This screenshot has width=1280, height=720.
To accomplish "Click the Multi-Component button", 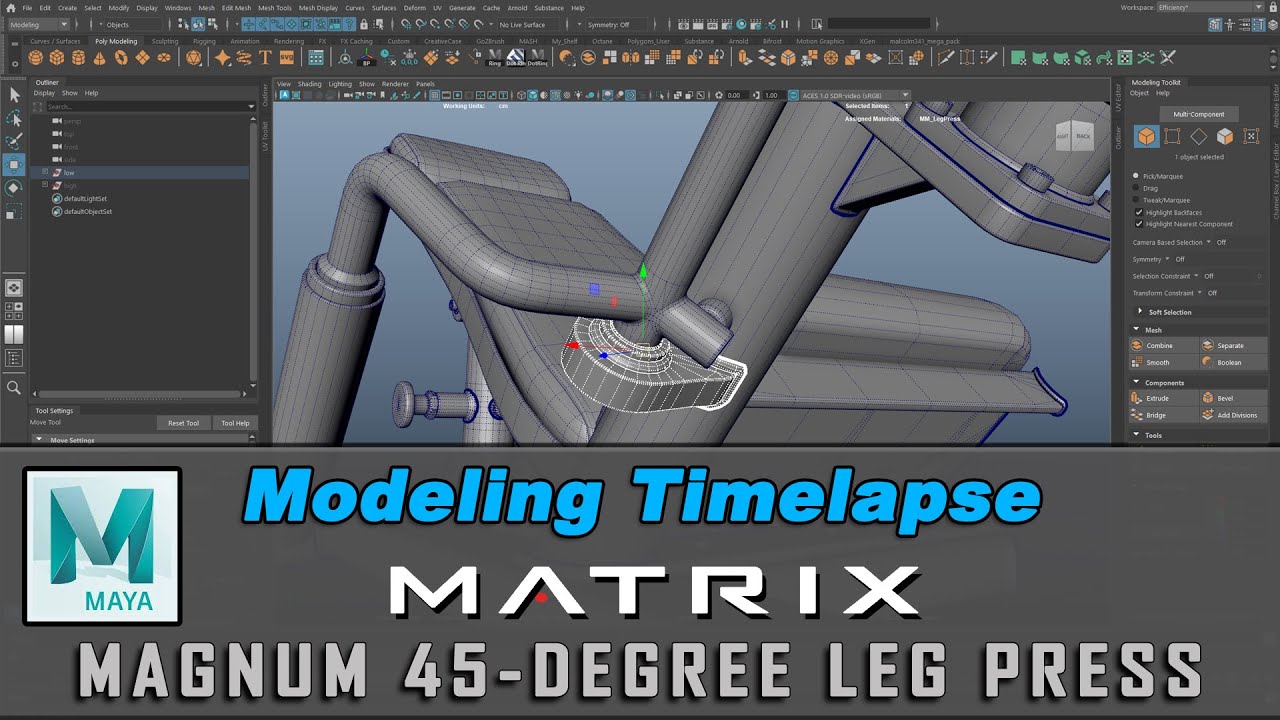I will pos(1198,114).
